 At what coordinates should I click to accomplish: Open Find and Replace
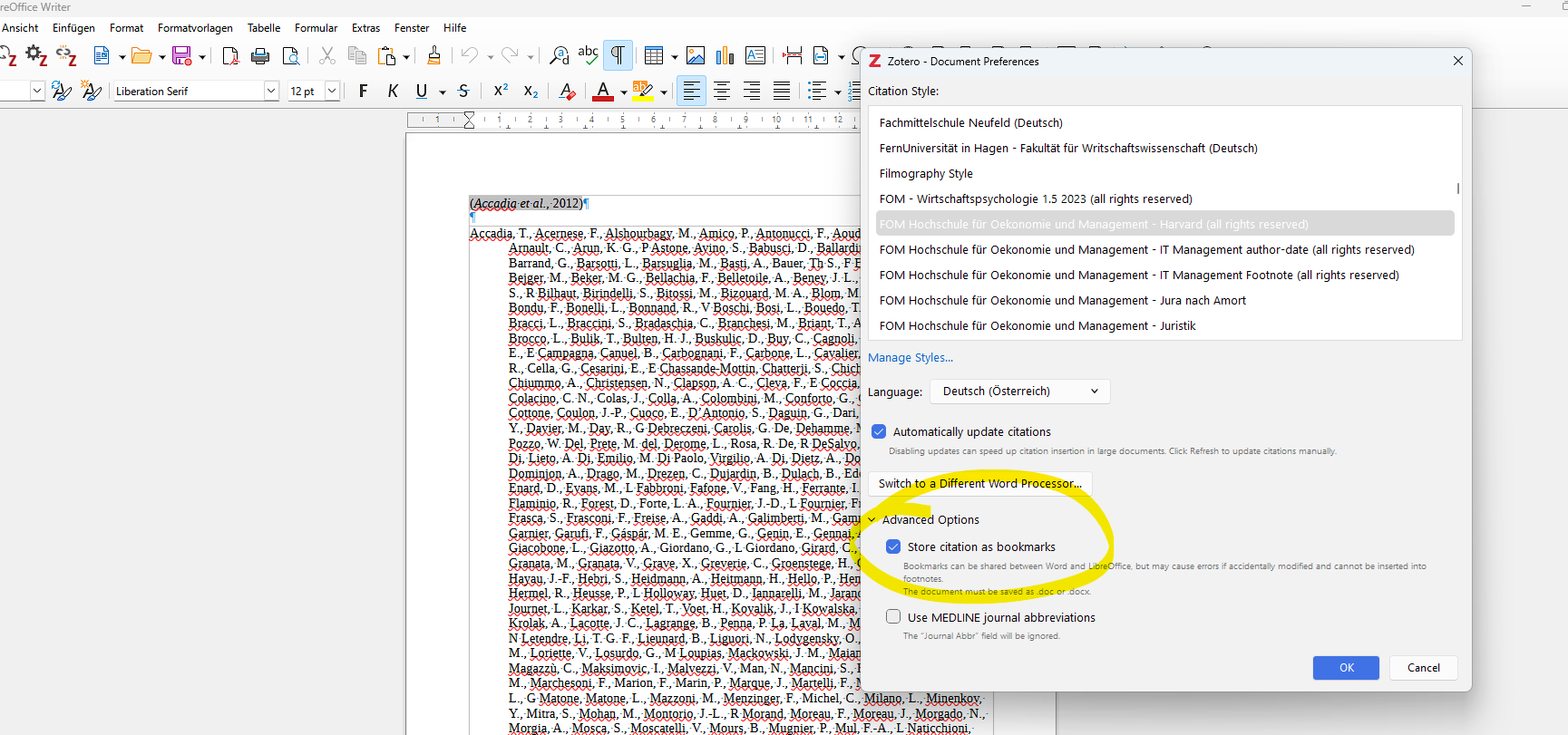coord(560,56)
